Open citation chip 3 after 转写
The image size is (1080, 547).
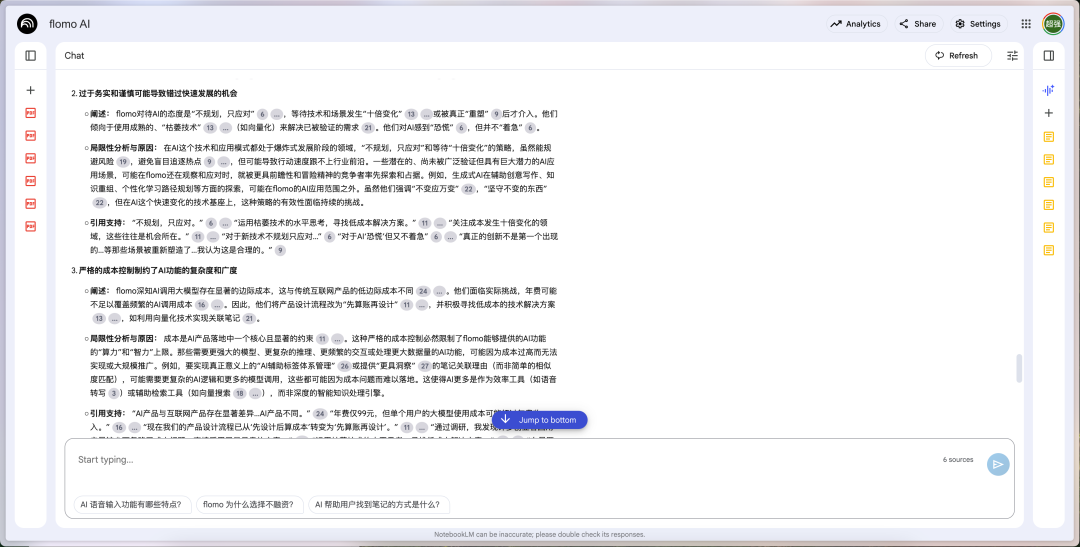(x=114, y=393)
